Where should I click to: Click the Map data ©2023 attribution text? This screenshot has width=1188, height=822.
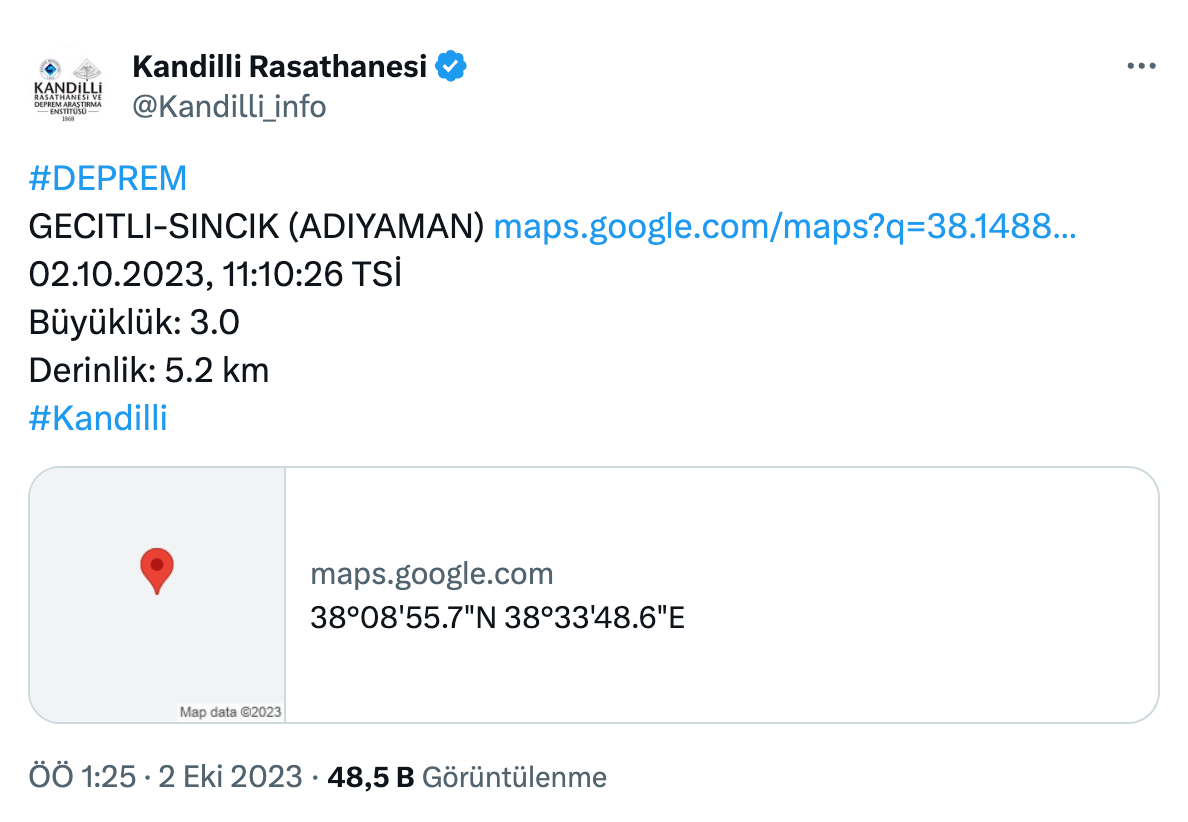tap(229, 711)
